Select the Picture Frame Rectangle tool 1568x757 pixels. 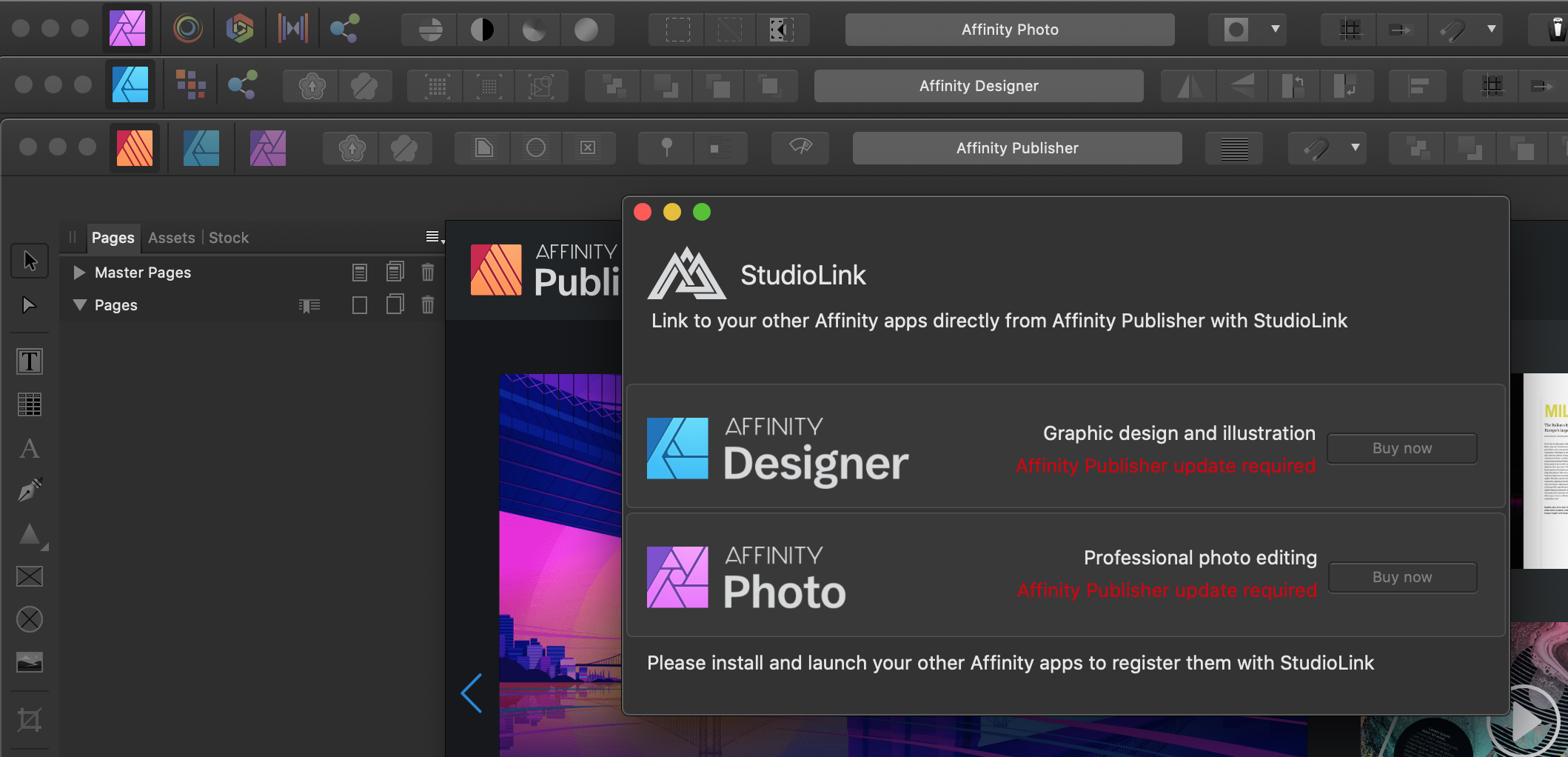click(x=30, y=576)
